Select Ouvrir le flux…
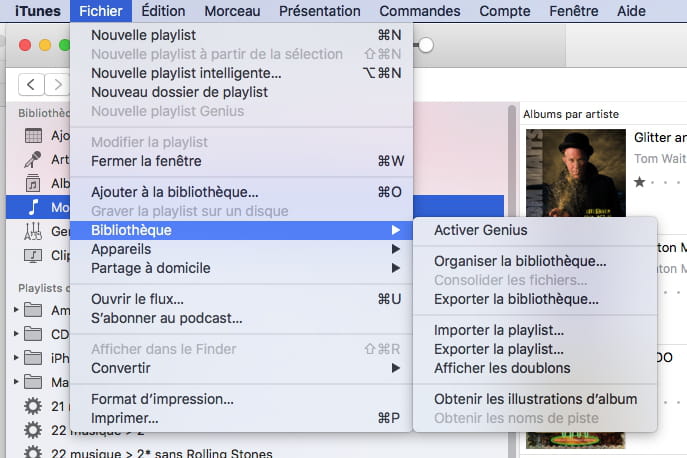Screen dimensions: 687x458 (241, 299)
